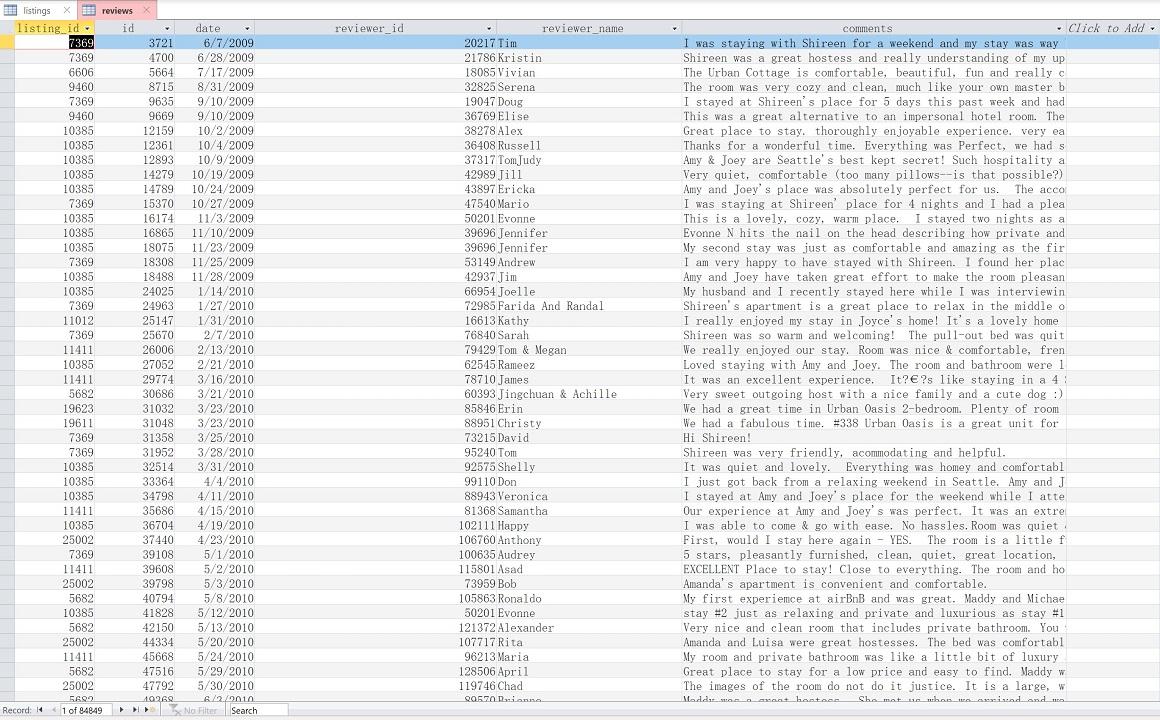Screen dimensions: 1160x720
Task: Click the table icon on the reviews tab
Action: (89, 10)
